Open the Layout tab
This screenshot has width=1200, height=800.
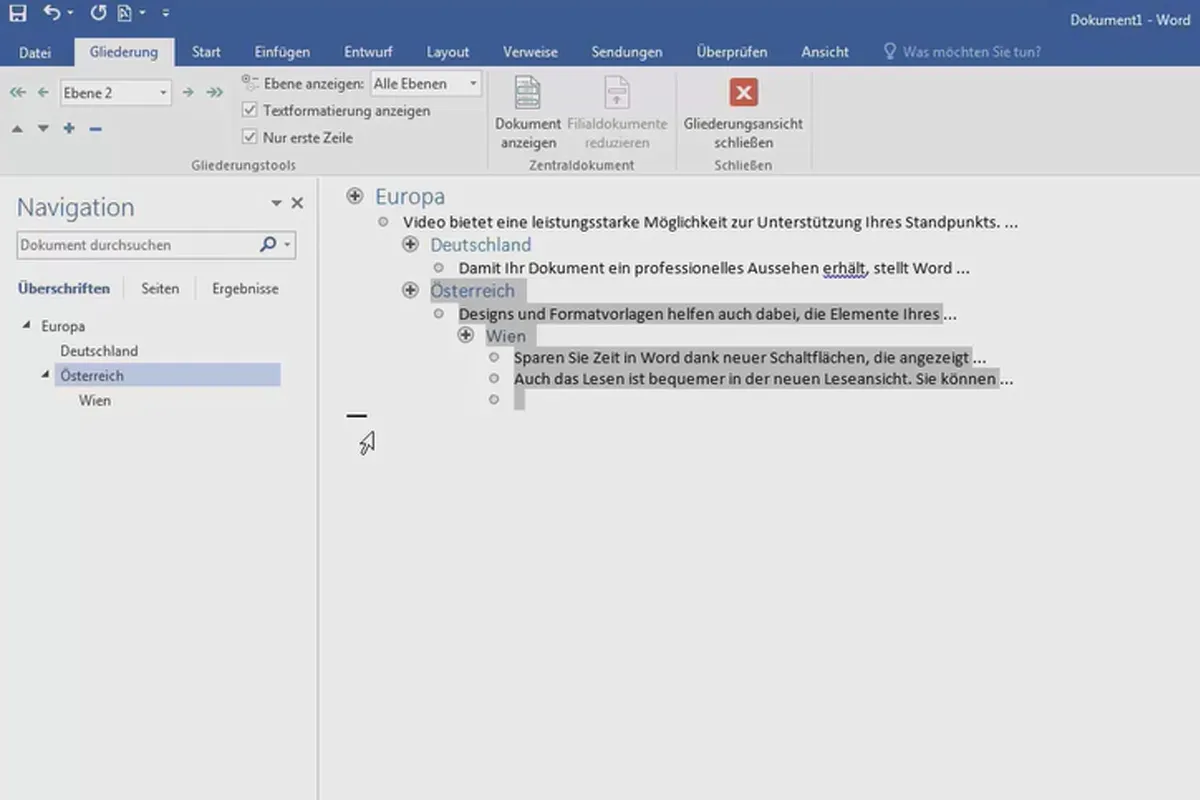pyautogui.click(x=447, y=52)
